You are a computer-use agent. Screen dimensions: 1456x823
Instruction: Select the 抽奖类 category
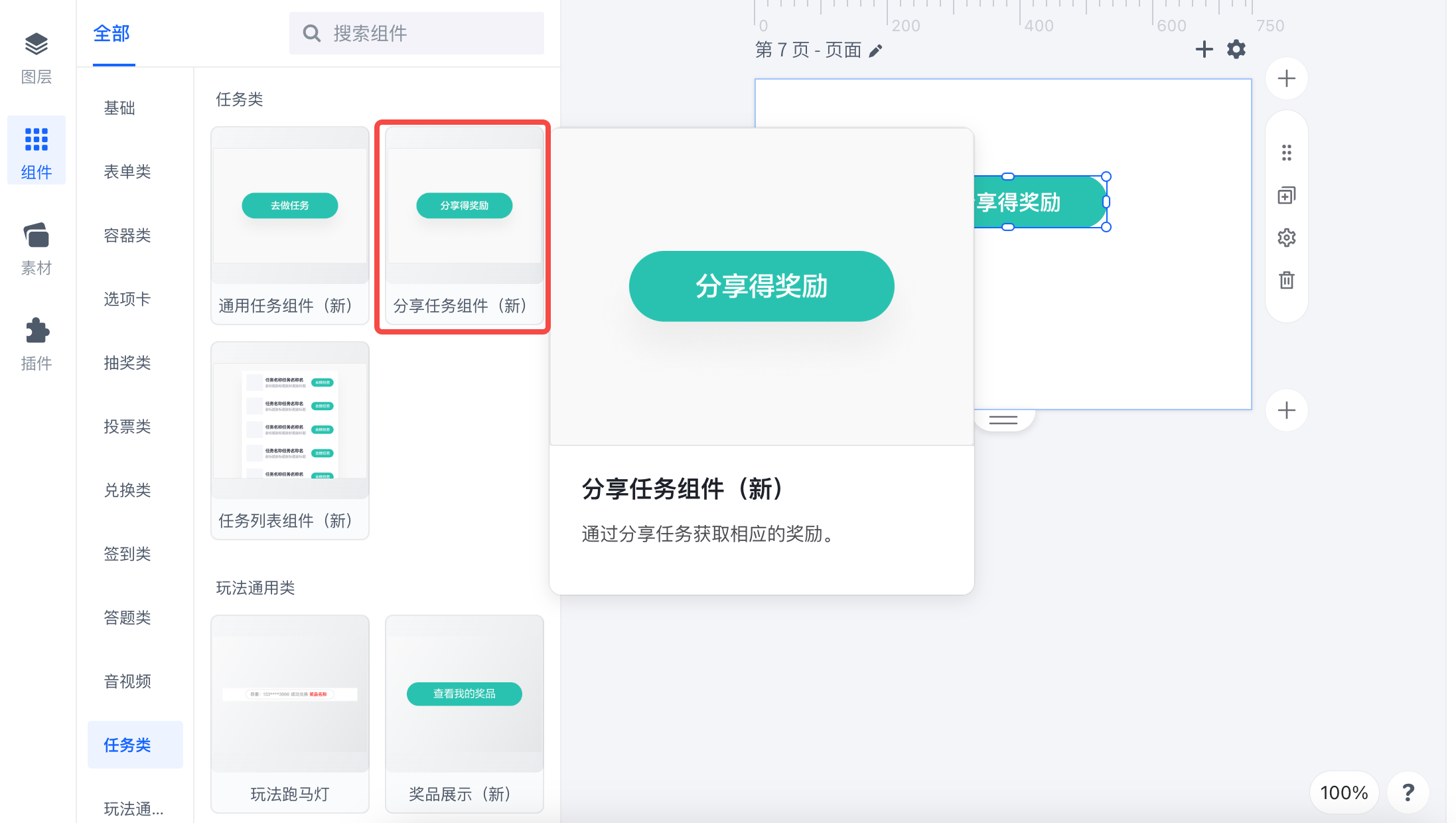[127, 362]
